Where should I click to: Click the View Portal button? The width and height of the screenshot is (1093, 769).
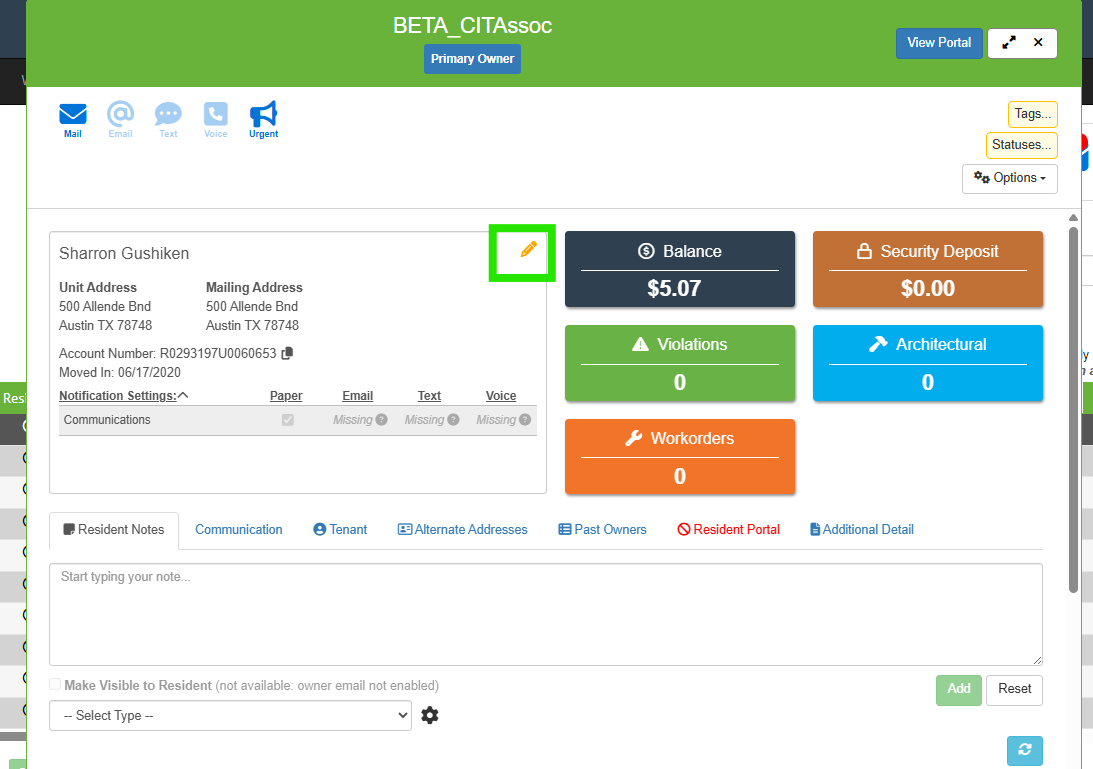939,43
